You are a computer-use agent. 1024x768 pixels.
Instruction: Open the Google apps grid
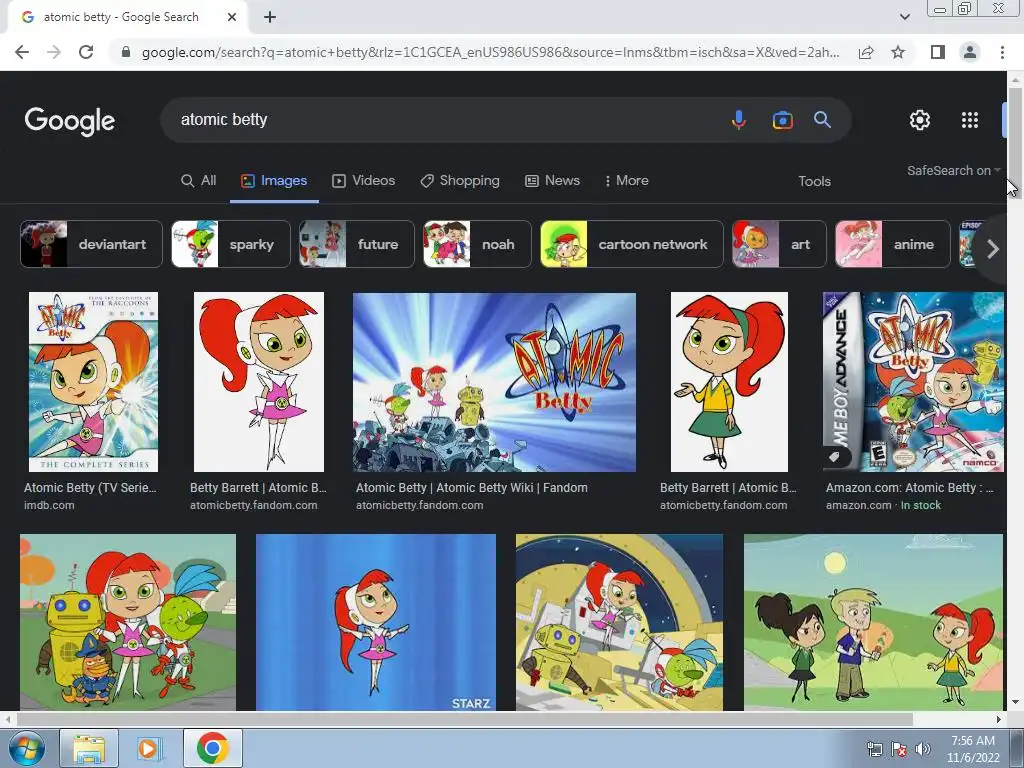pyautogui.click(x=970, y=120)
